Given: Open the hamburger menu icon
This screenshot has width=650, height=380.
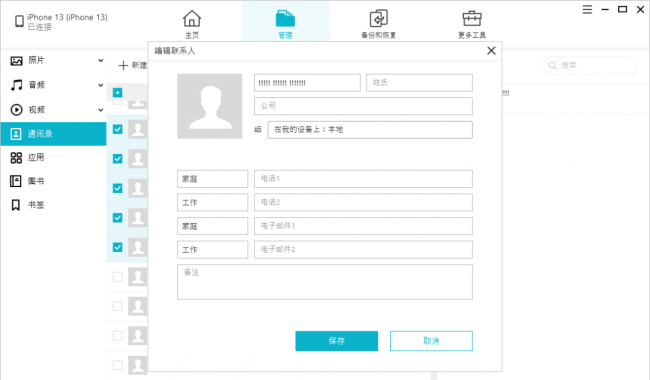Looking at the screenshot, I should (x=587, y=10).
